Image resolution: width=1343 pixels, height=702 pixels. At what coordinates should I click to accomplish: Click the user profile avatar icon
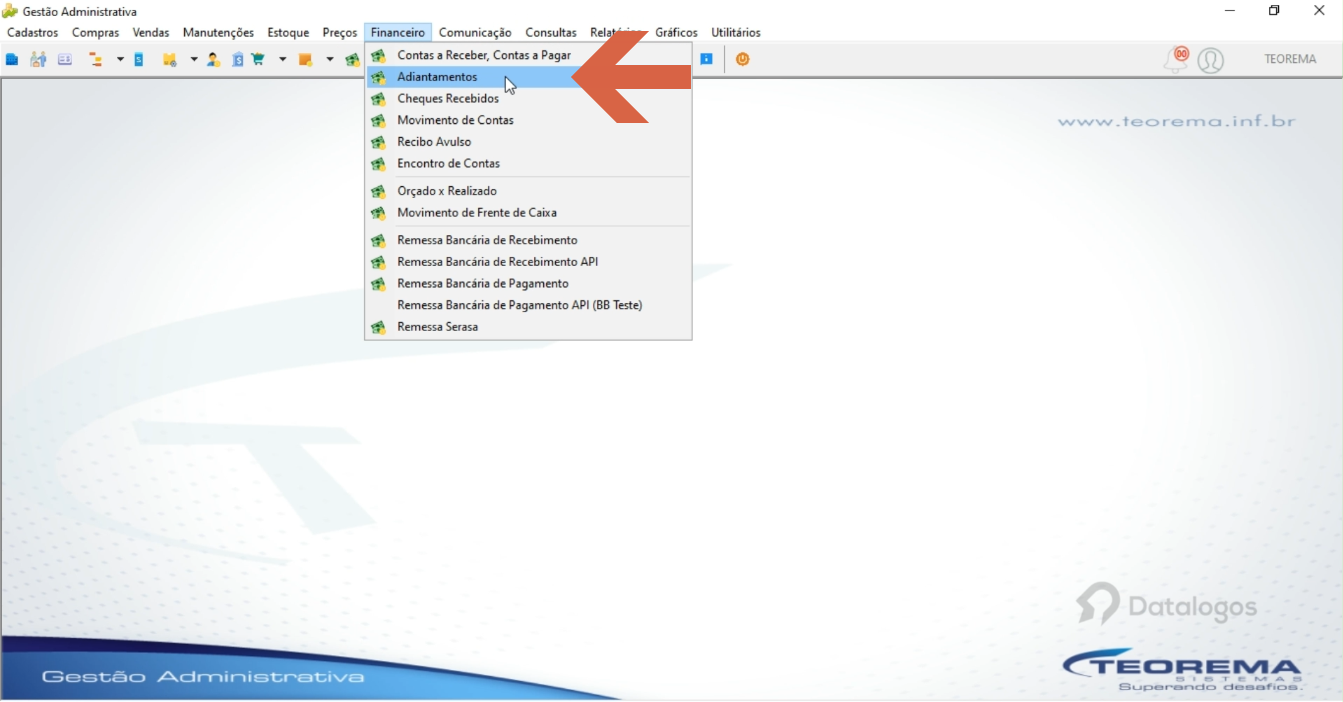point(1210,60)
